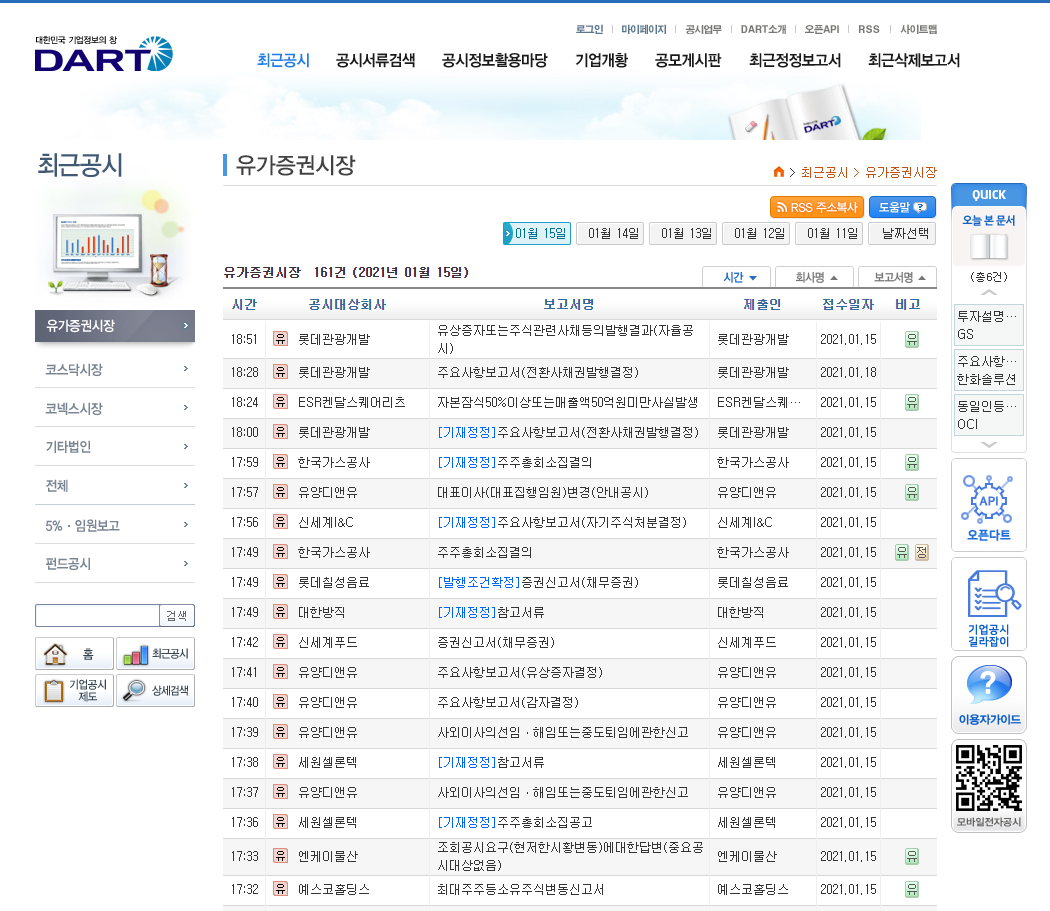Select the 01월 12일 date tab

click(x=756, y=233)
